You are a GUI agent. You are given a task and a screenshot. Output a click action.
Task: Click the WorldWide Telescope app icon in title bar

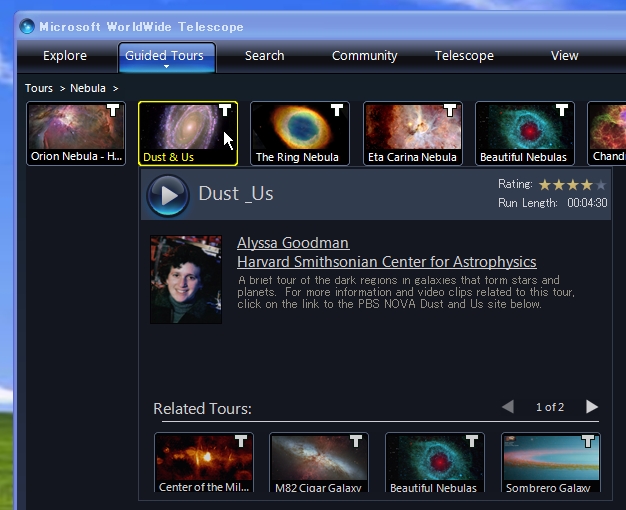(x=27, y=26)
